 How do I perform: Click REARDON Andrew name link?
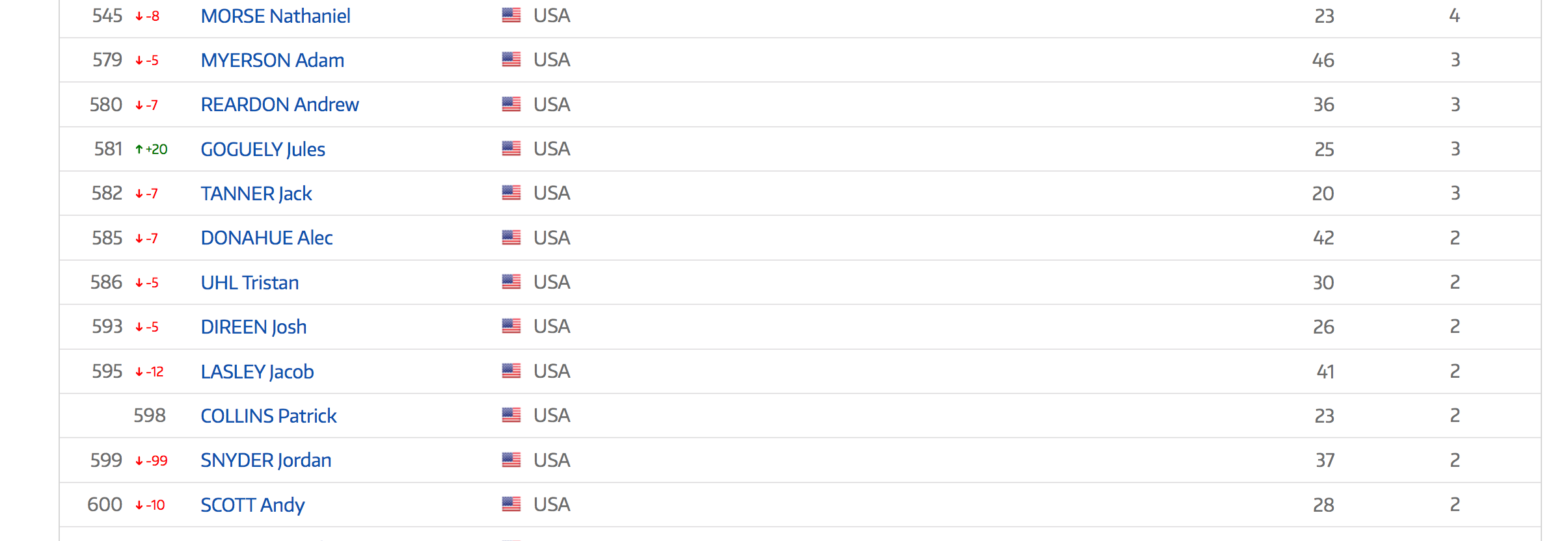pos(280,104)
